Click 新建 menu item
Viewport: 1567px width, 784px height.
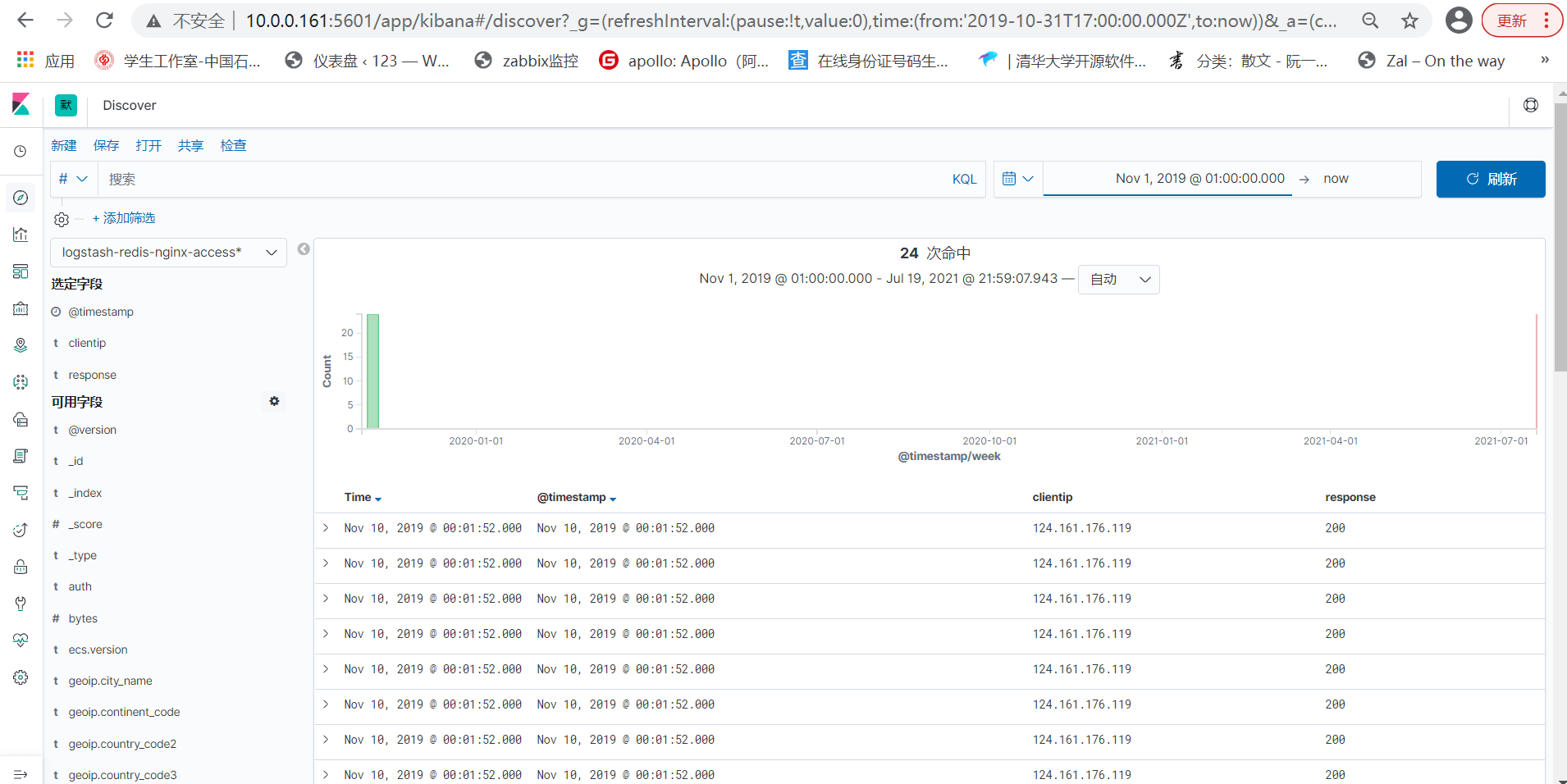64,145
